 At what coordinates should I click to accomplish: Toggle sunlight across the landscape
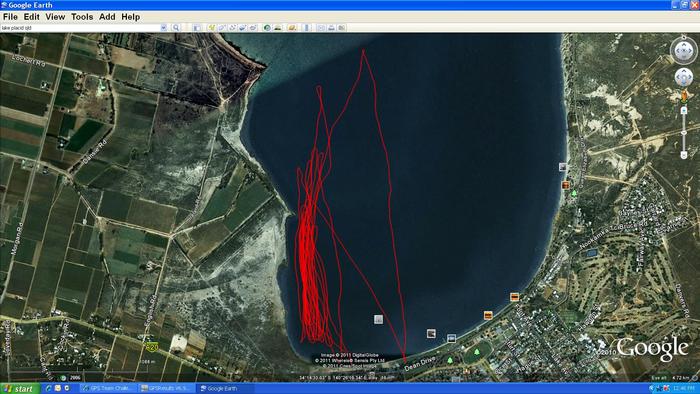pos(278,28)
